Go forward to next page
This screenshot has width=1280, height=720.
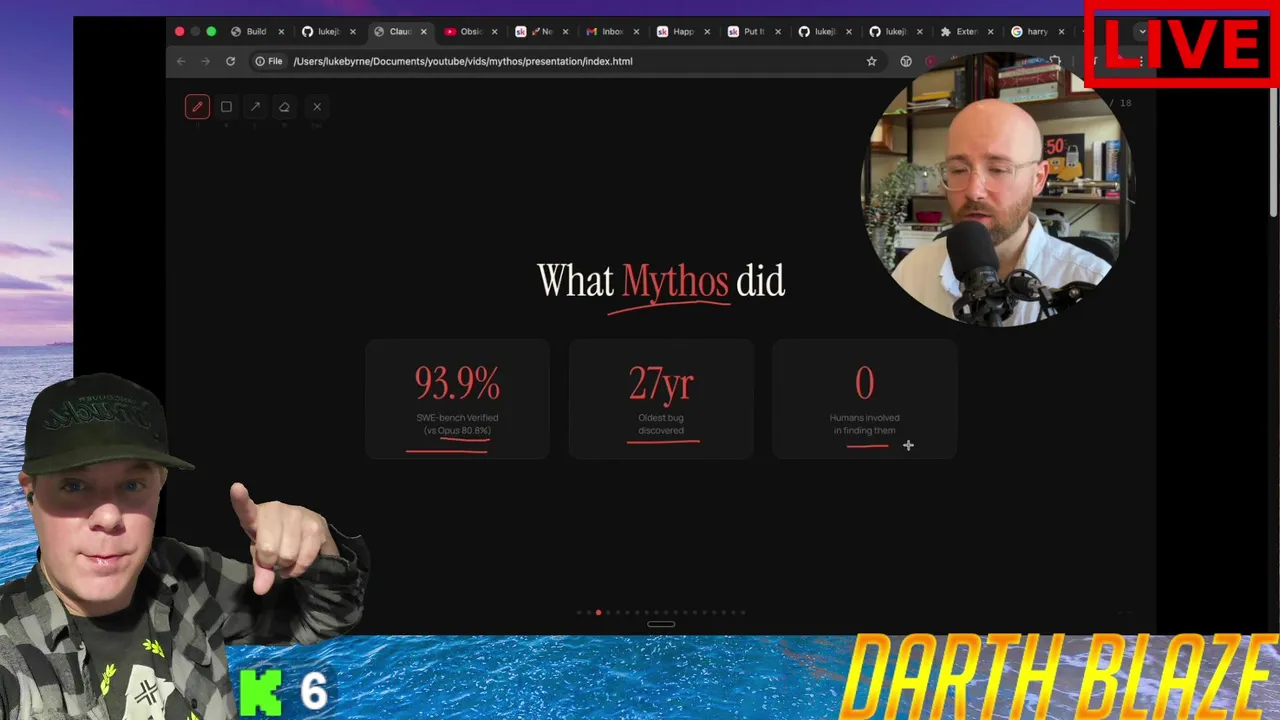tap(205, 61)
